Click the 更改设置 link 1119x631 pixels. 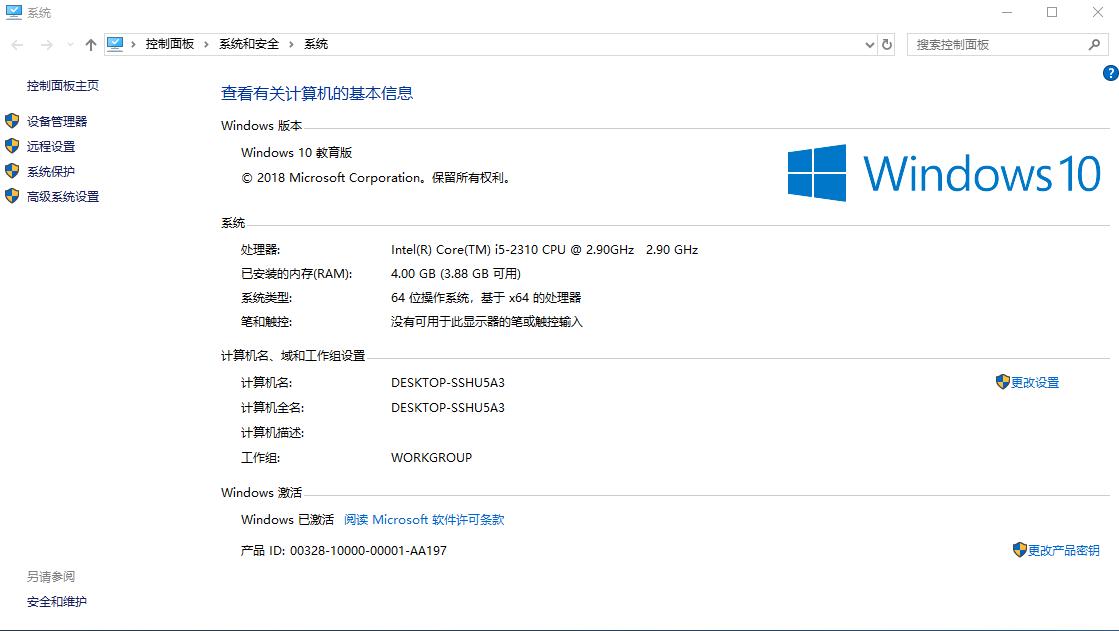[x=1035, y=383]
